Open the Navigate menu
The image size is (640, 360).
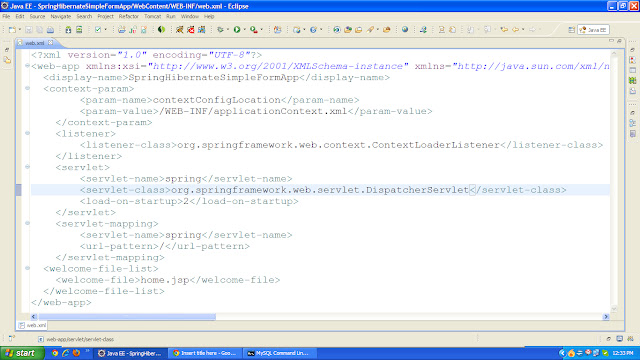click(x=61, y=17)
